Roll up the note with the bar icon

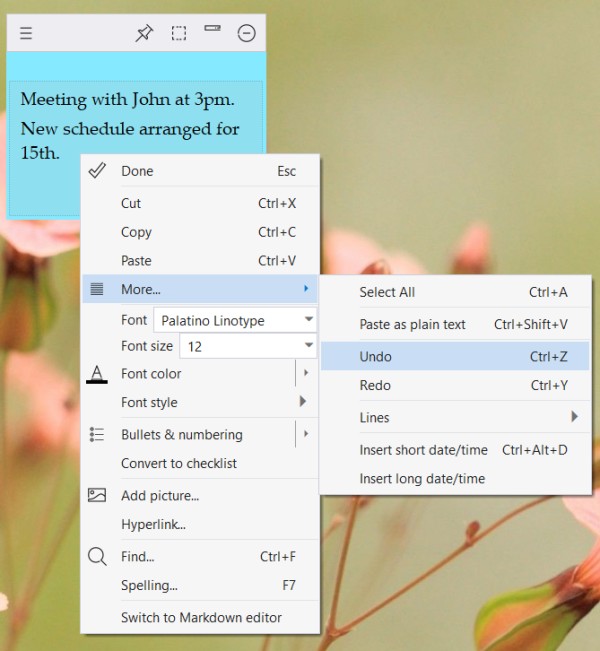[212, 28]
